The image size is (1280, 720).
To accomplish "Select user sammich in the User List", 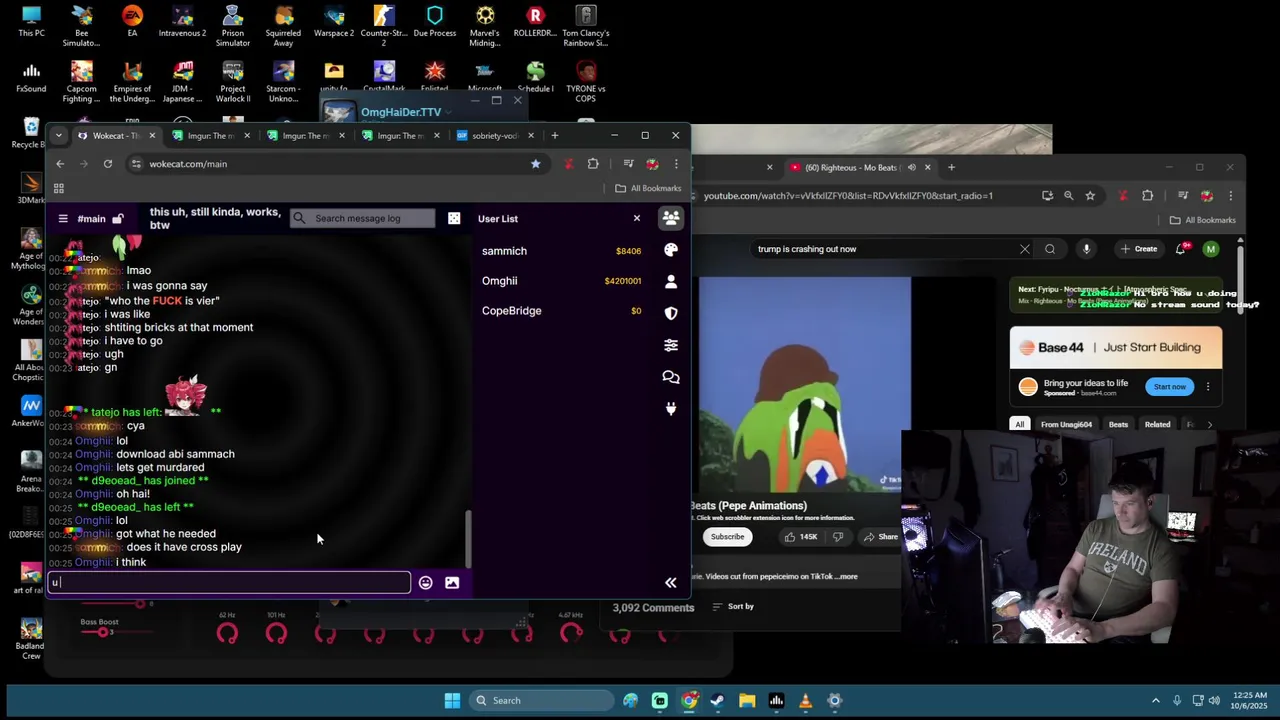I will pyautogui.click(x=504, y=251).
